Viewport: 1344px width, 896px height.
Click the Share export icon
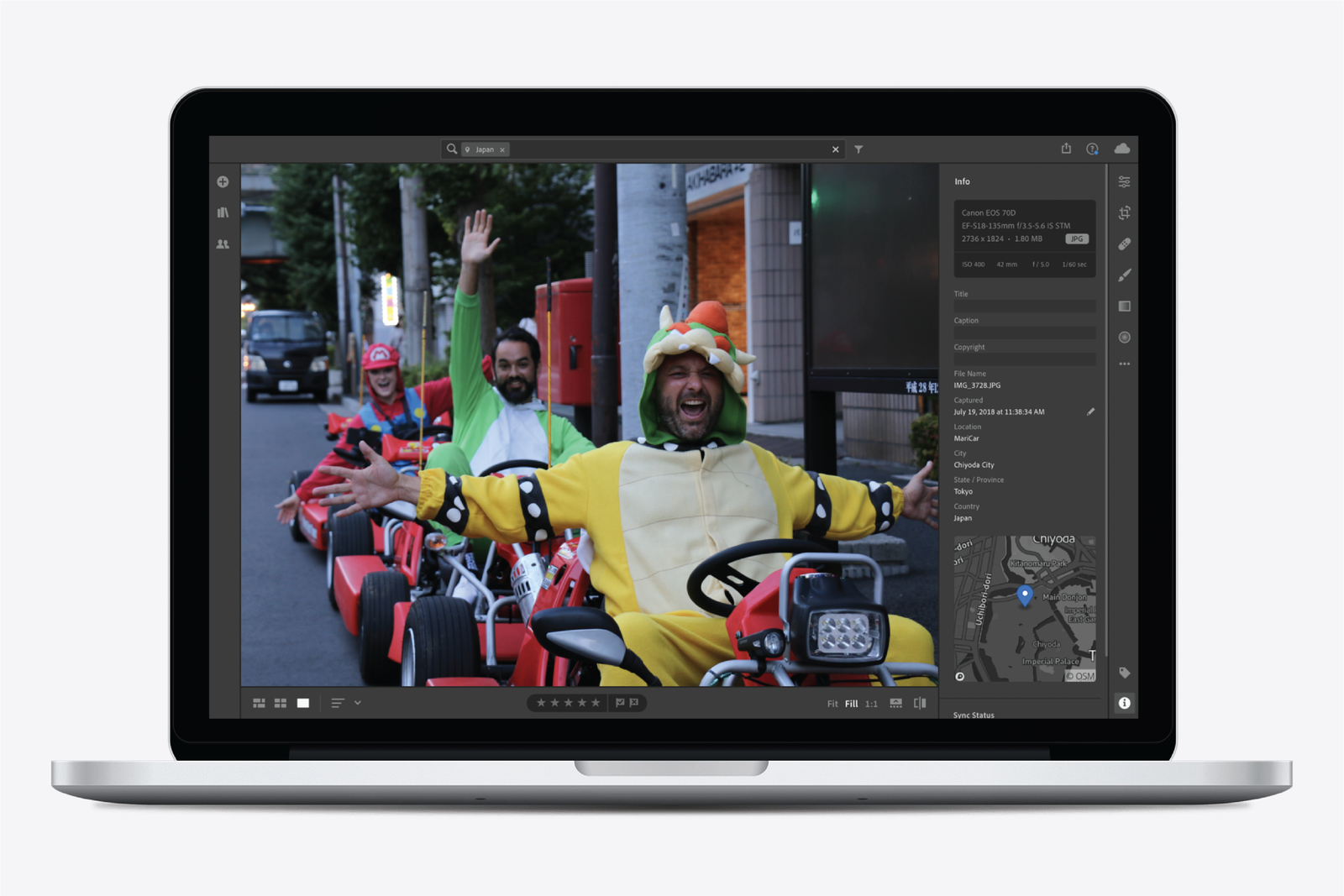coord(1066,149)
